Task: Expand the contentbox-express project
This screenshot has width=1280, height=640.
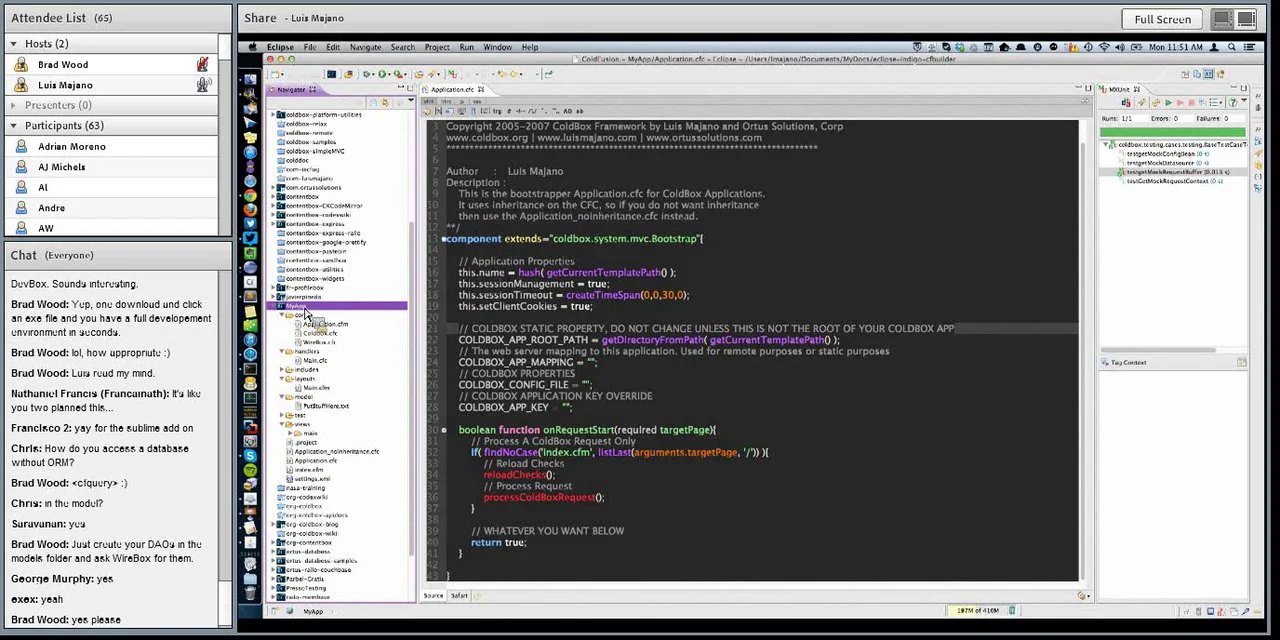Action: (274, 224)
